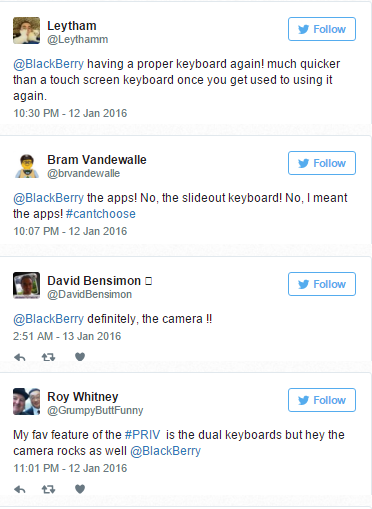Reply to Roy Whitney's tweet
Screen dimensions: 372x509
[20, 489]
